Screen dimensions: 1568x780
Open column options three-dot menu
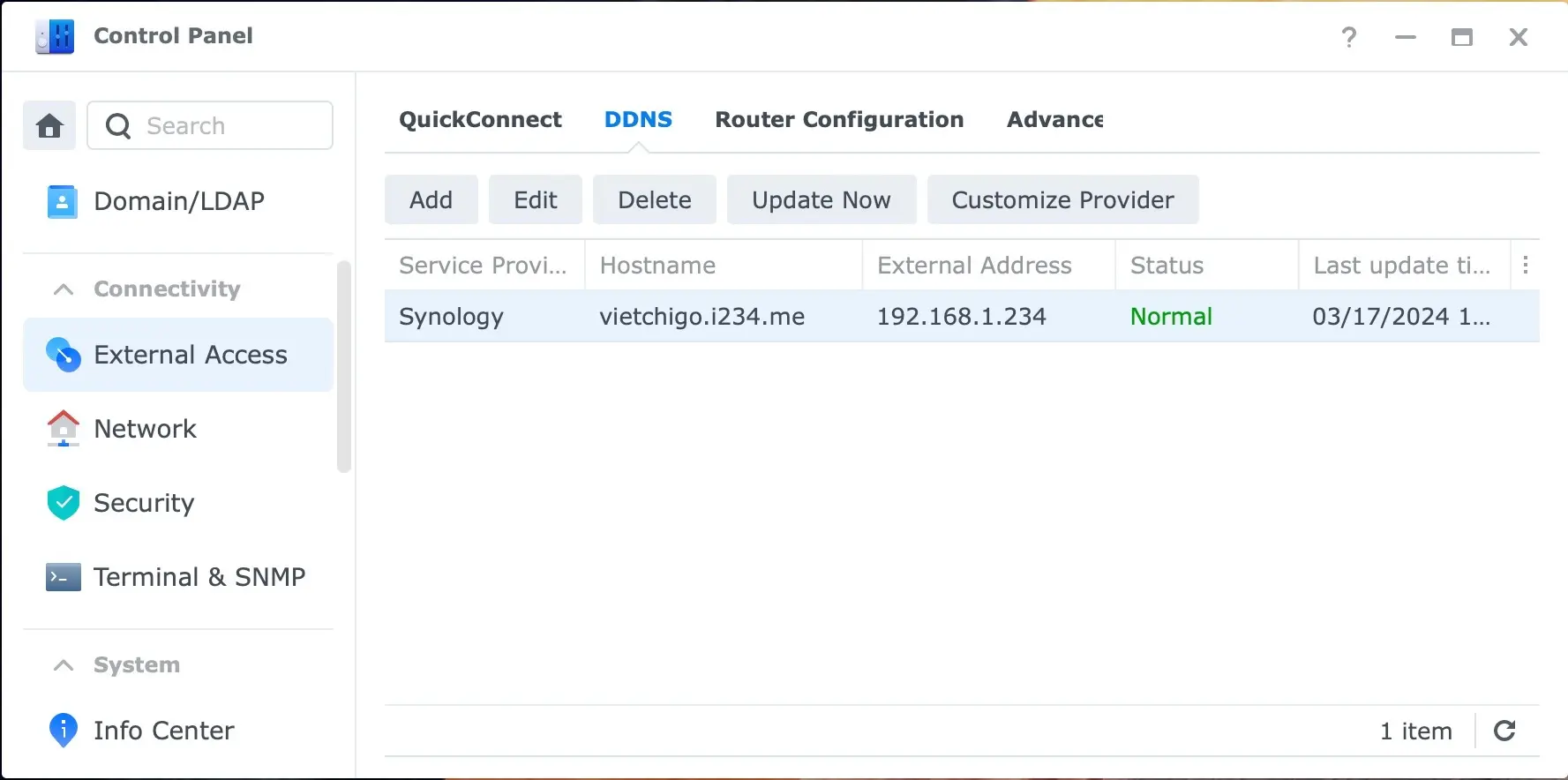[1525, 266]
